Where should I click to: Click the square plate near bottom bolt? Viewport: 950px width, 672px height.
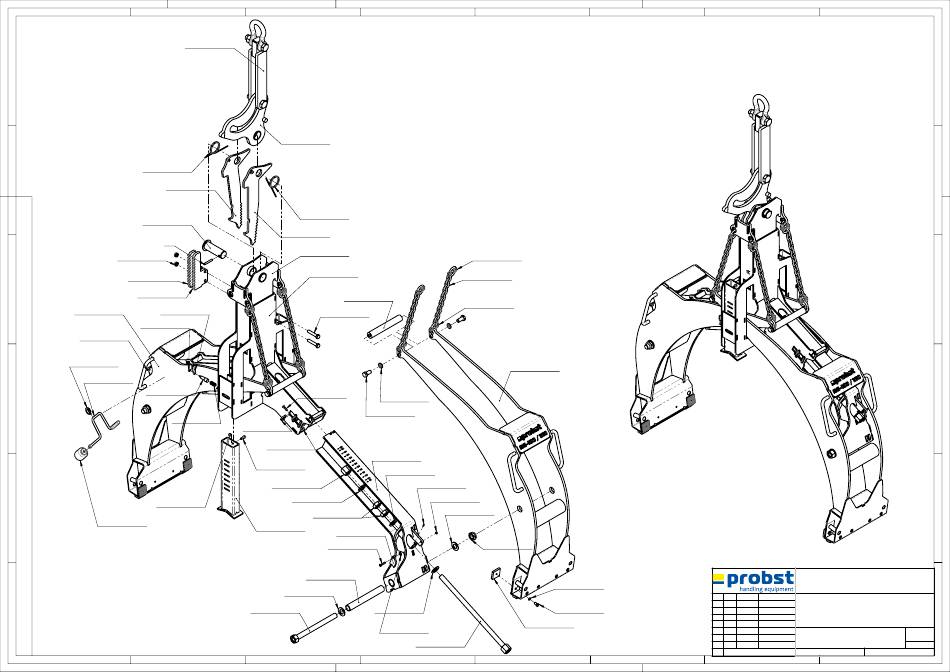(495, 574)
